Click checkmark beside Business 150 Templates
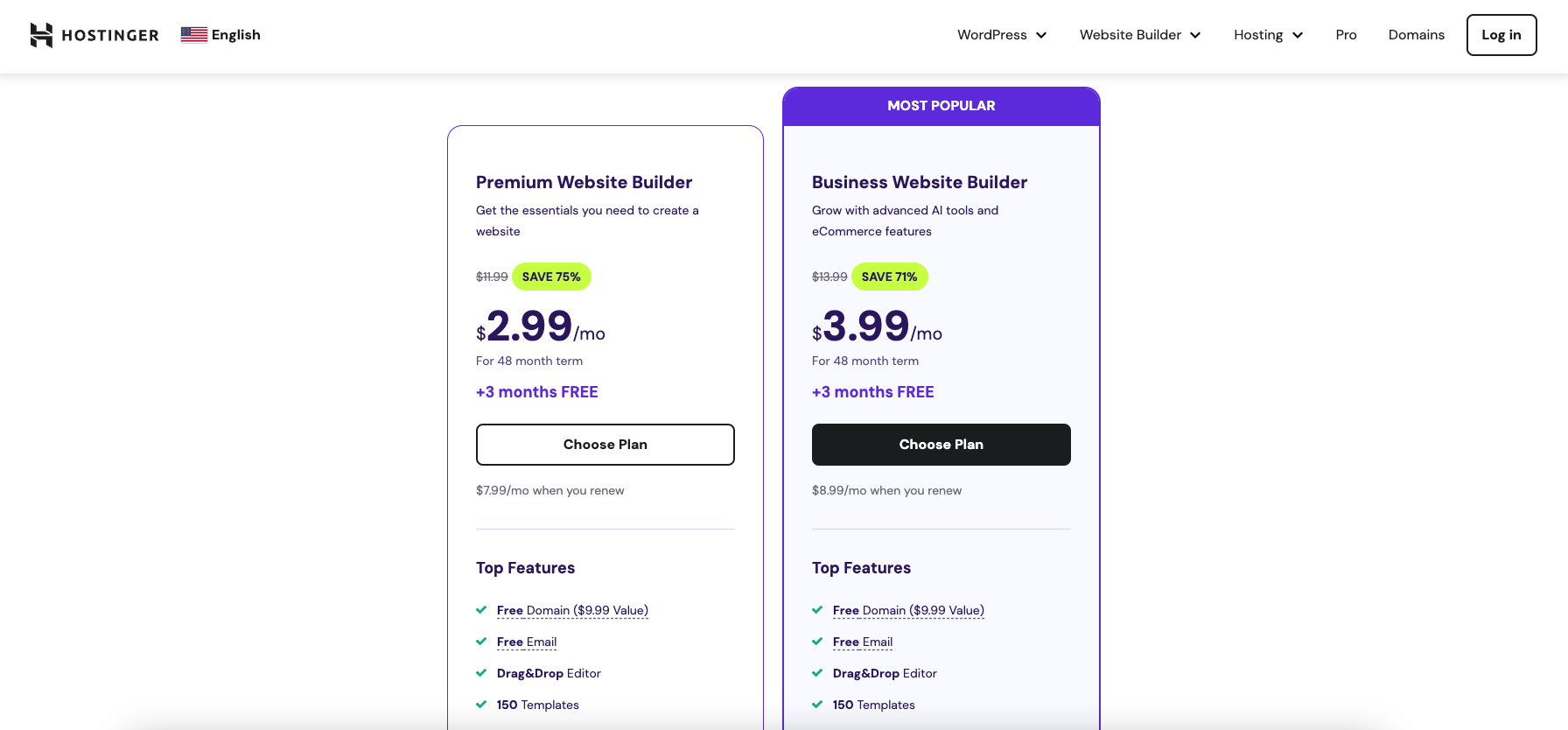 click(x=817, y=705)
